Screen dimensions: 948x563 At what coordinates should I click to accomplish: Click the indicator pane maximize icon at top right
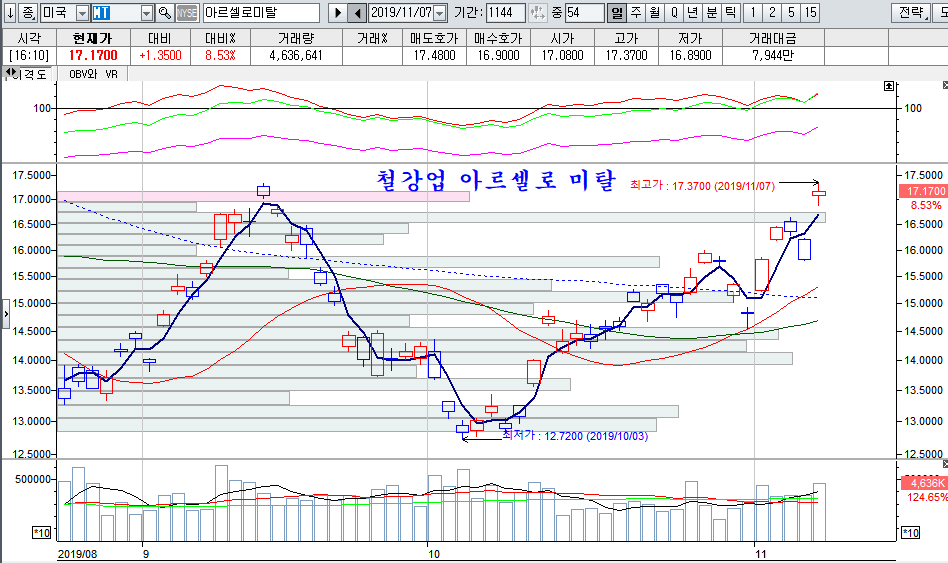[890, 87]
